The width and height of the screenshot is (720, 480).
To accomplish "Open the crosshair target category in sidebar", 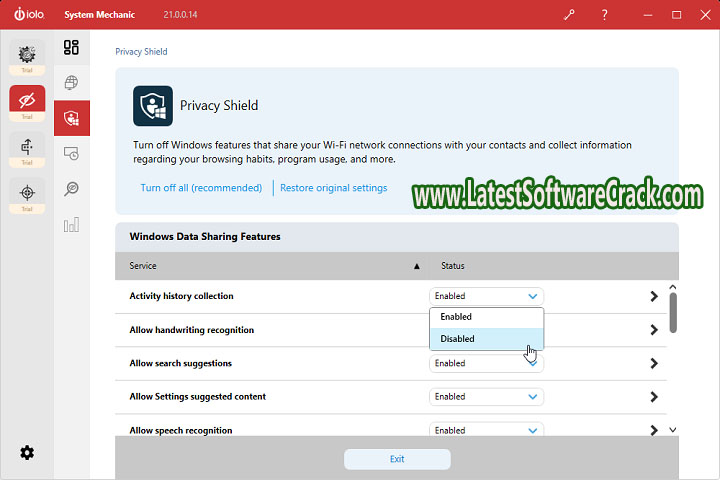I will point(27,195).
